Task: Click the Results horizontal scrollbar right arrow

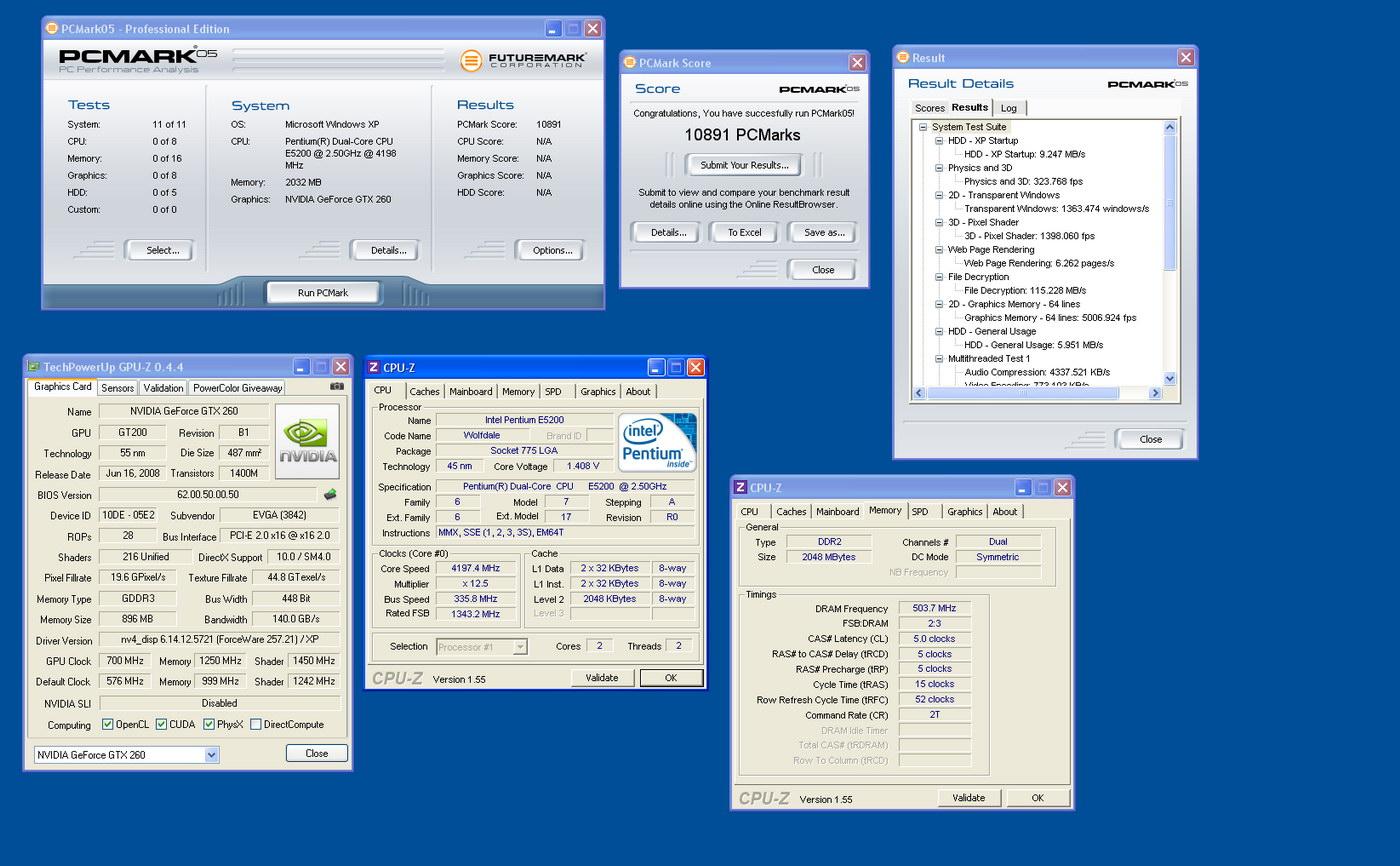Action: [1155, 393]
